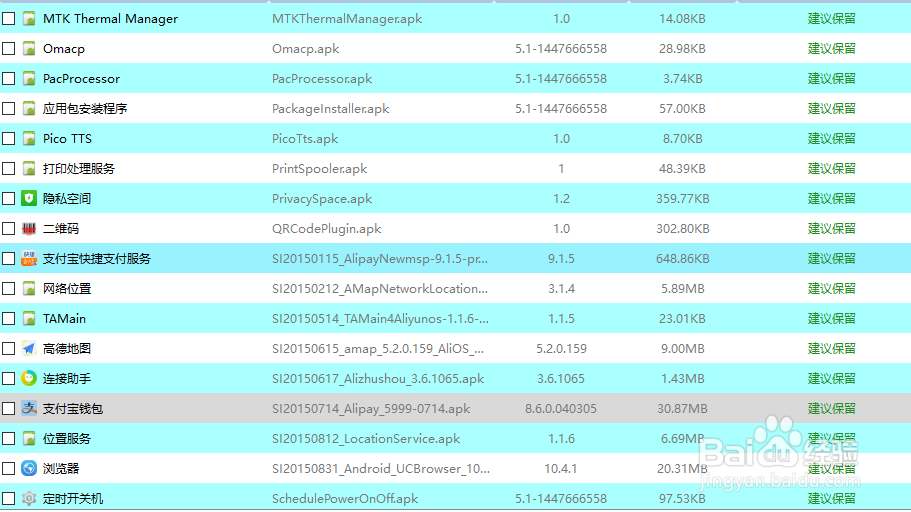Click the Omacp.apk file name

tap(306, 49)
